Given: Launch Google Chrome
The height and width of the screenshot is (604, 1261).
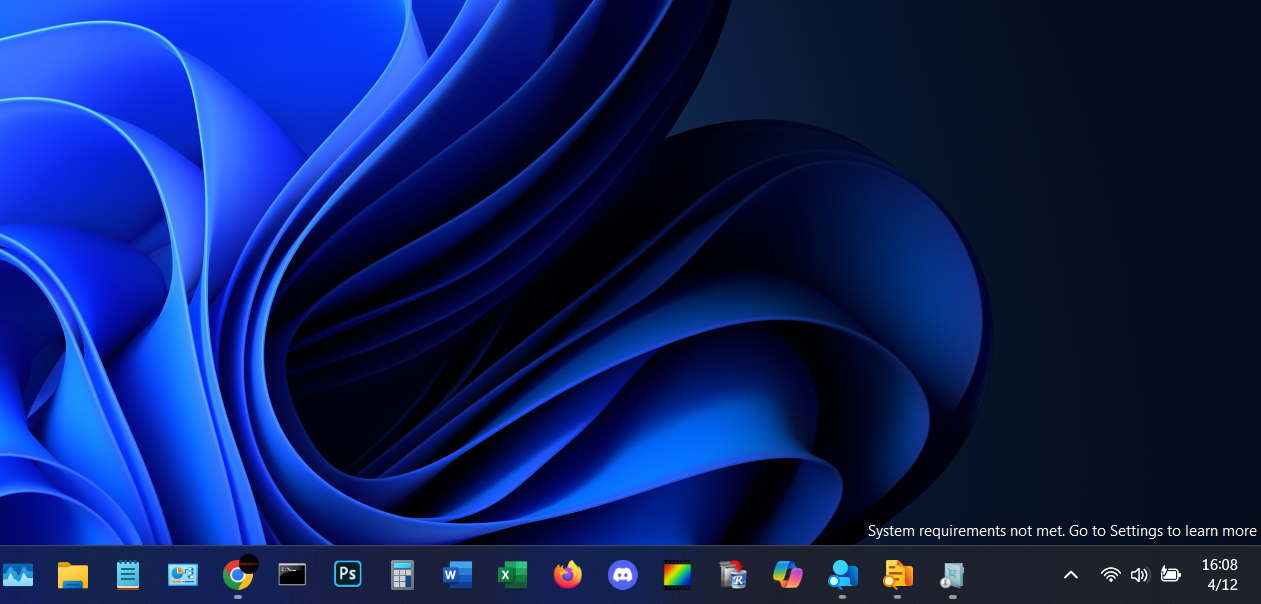Looking at the screenshot, I should (x=237, y=574).
